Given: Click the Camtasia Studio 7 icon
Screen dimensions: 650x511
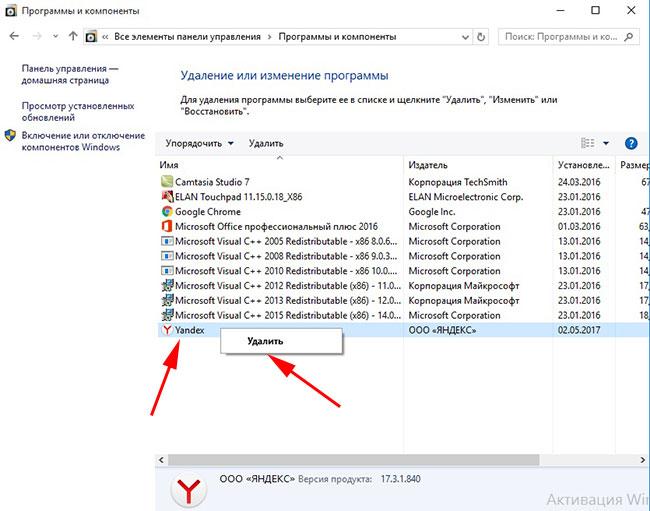Looking at the screenshot, I should (x=167, y=182).
